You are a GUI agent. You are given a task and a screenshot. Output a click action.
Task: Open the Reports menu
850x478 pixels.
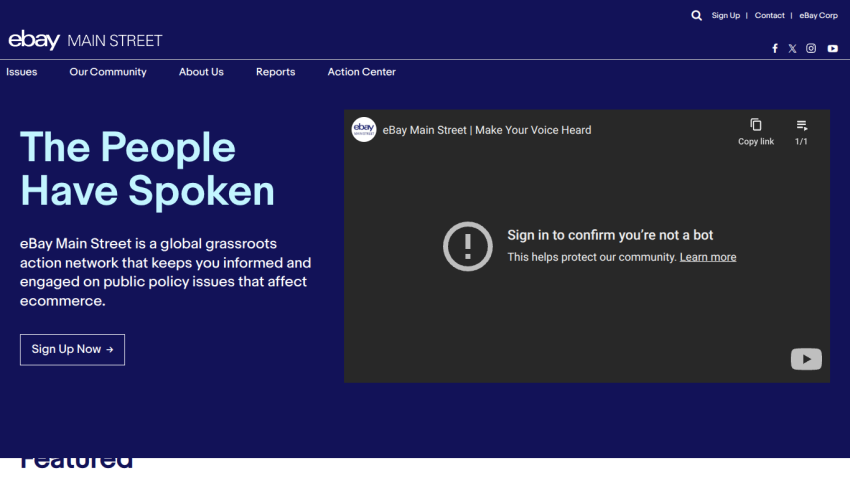pos(275,72)
